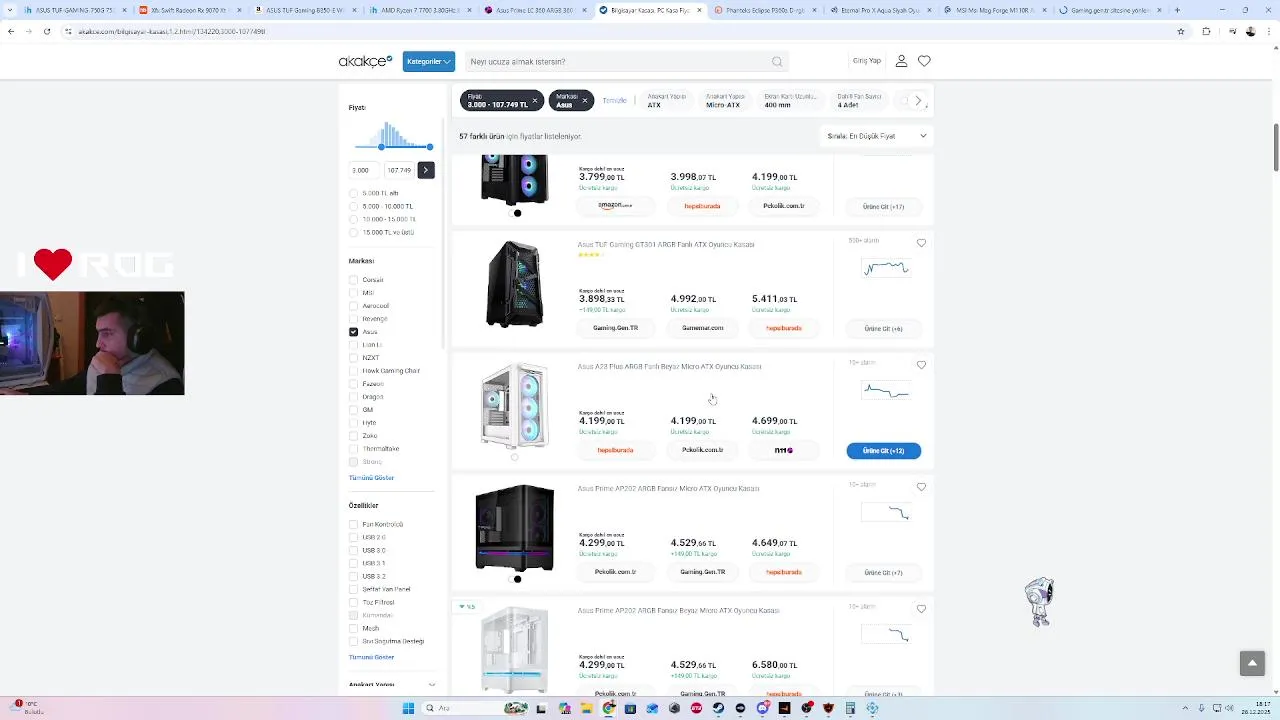
Task: Show all brands with Tümünü Göster under Markası
Action: (x=371, y=478)
